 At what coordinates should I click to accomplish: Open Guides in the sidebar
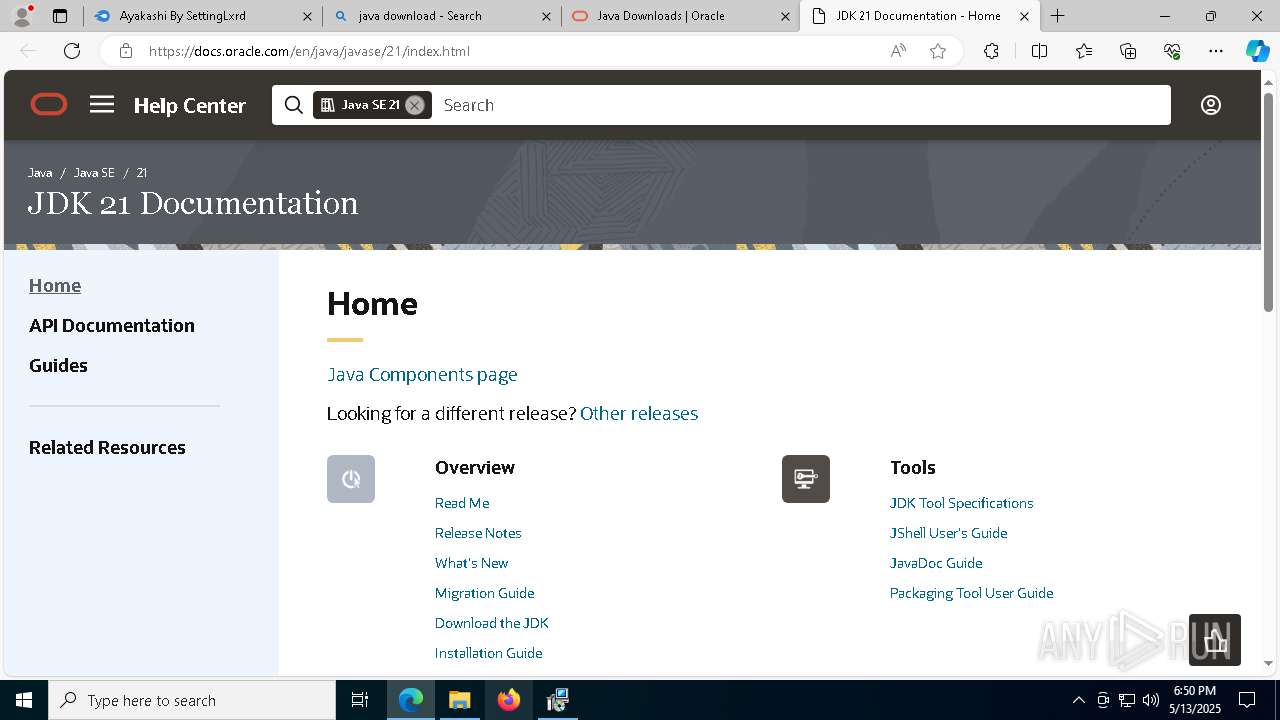coord(58,365)
